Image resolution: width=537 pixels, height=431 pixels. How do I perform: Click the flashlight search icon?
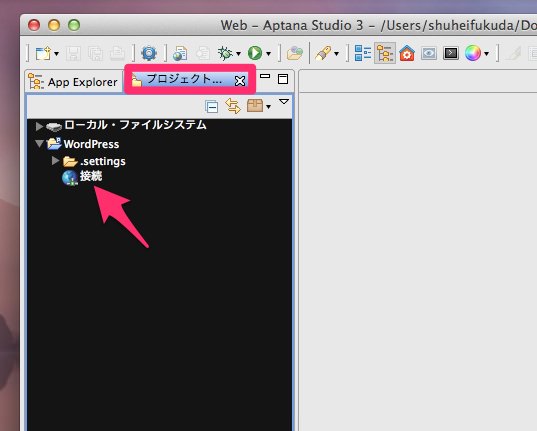323,53
